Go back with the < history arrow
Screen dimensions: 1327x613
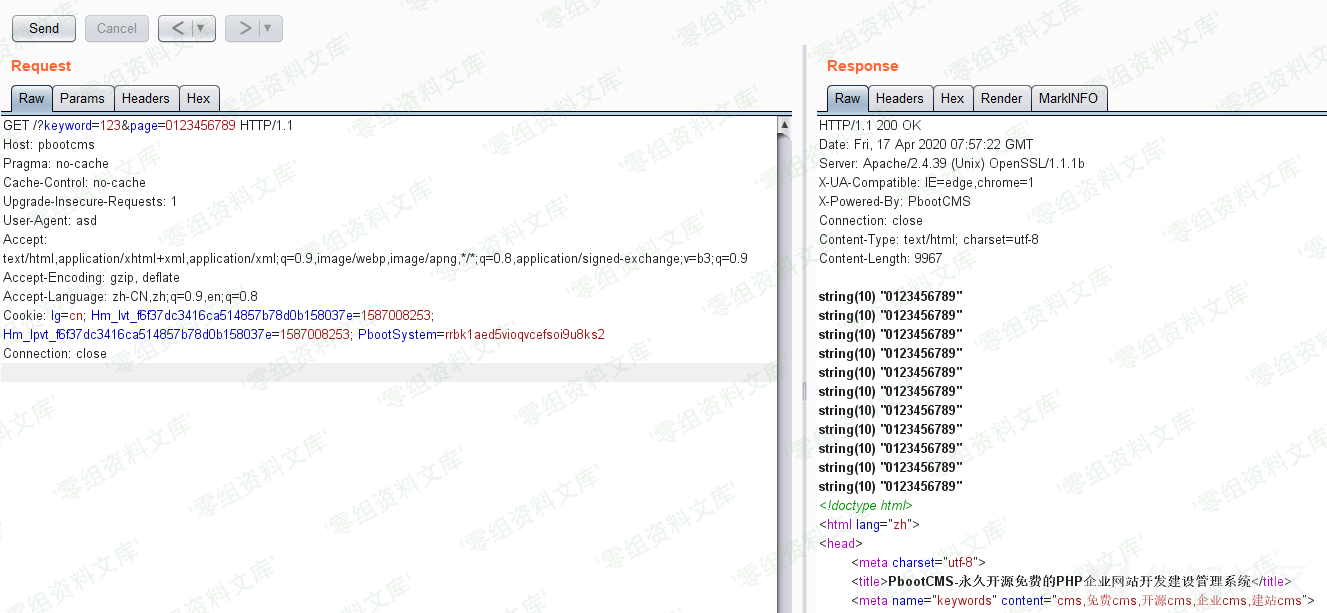177,28
